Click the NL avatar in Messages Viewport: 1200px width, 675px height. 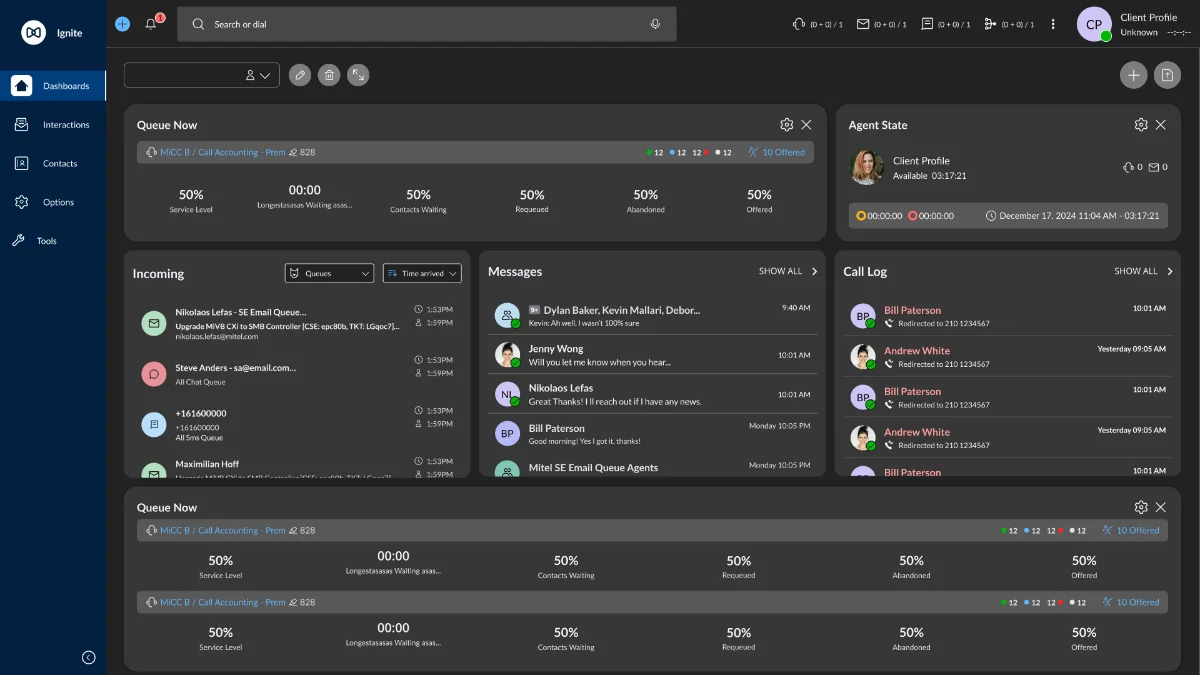[x=507, y=394]
